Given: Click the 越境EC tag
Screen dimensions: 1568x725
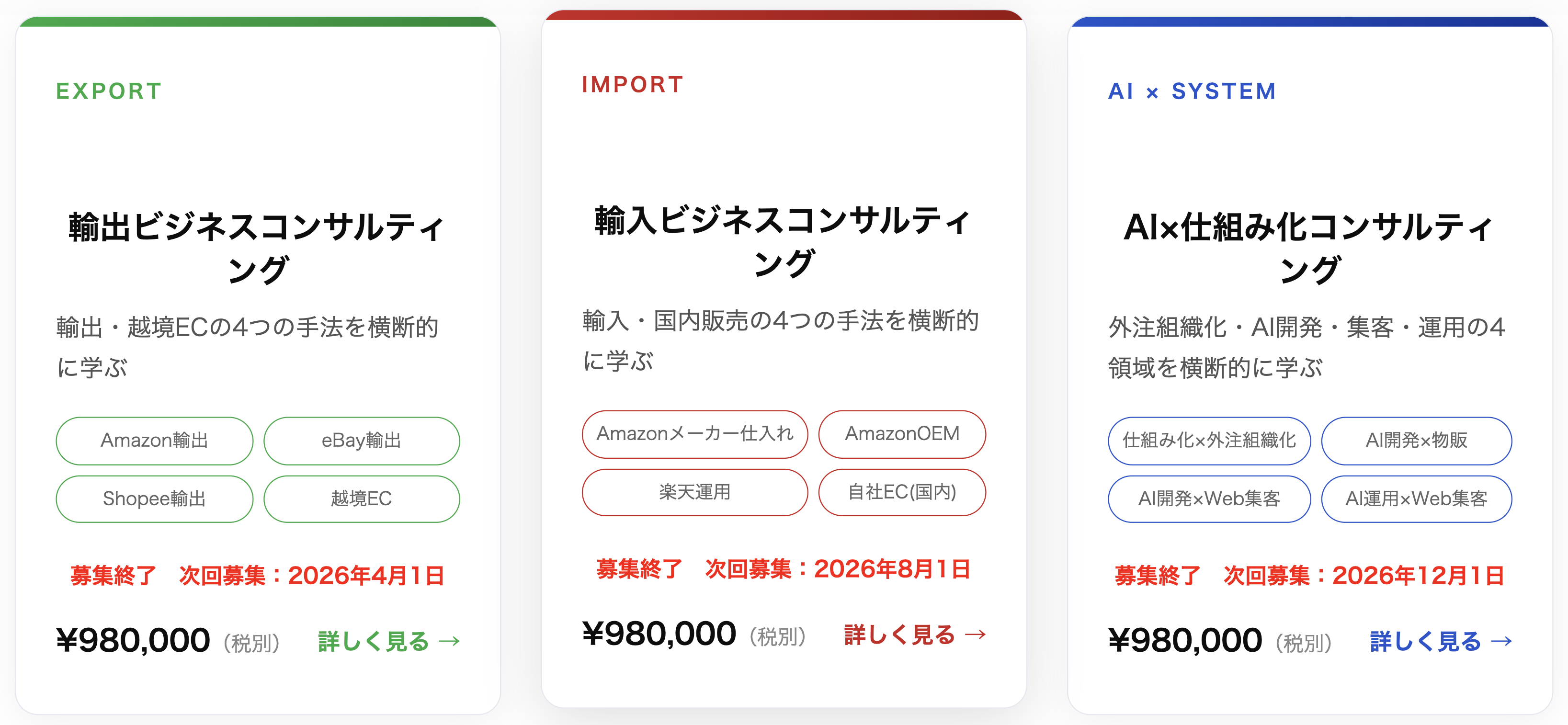Looking at the screenshot, I should tap(361, 498).
